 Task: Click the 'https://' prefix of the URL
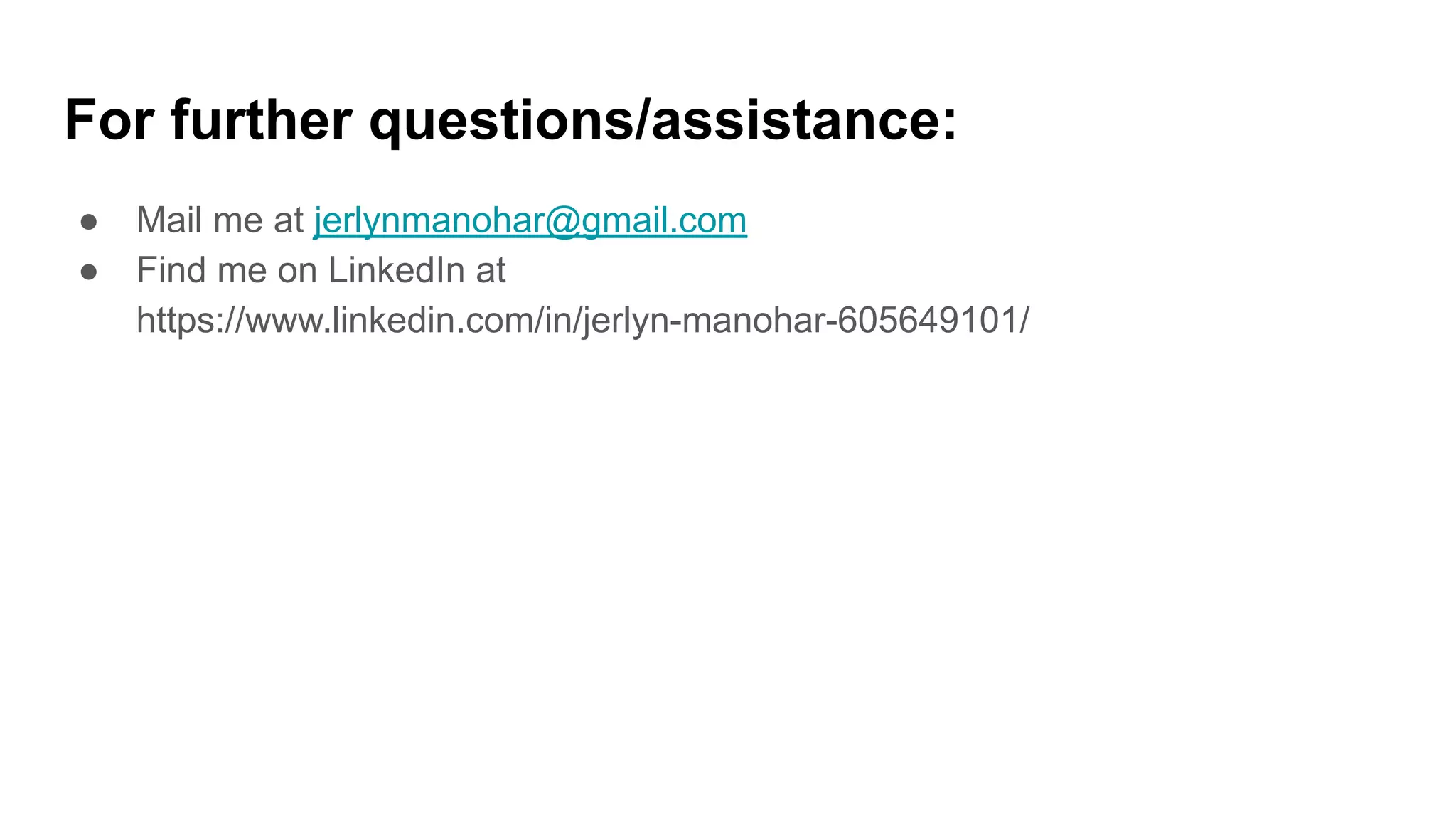click(x=191, y=320)
